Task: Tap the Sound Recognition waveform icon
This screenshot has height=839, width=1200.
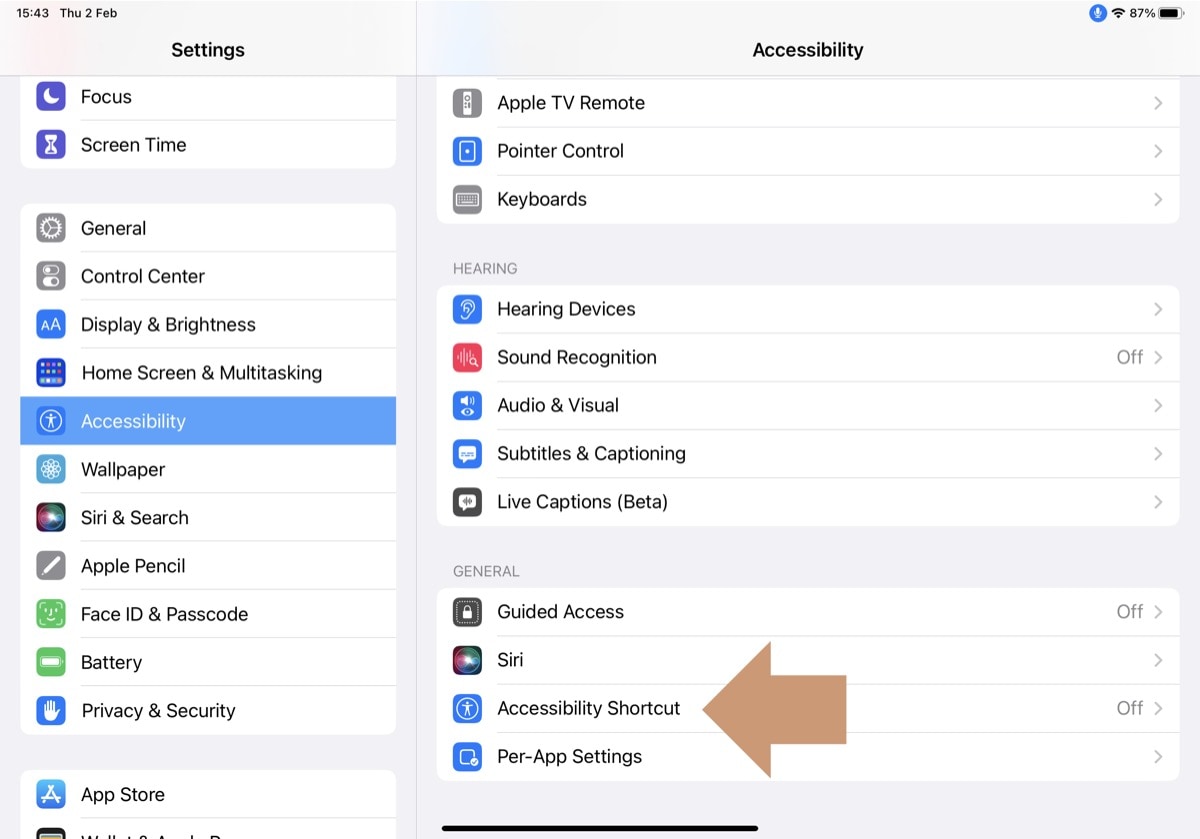Action: pyautogui.click(x=467, y=357)
